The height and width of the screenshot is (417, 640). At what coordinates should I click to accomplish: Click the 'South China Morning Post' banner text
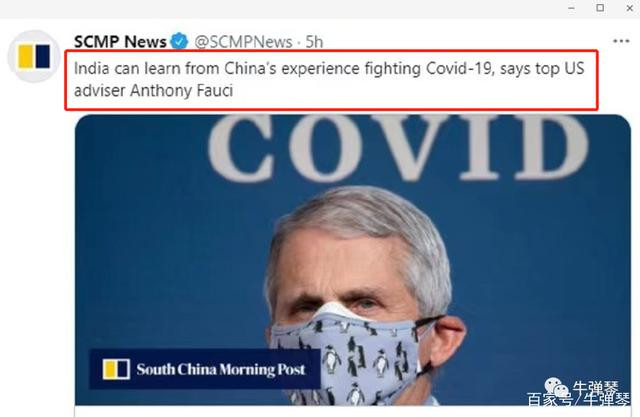pos(221,369)
